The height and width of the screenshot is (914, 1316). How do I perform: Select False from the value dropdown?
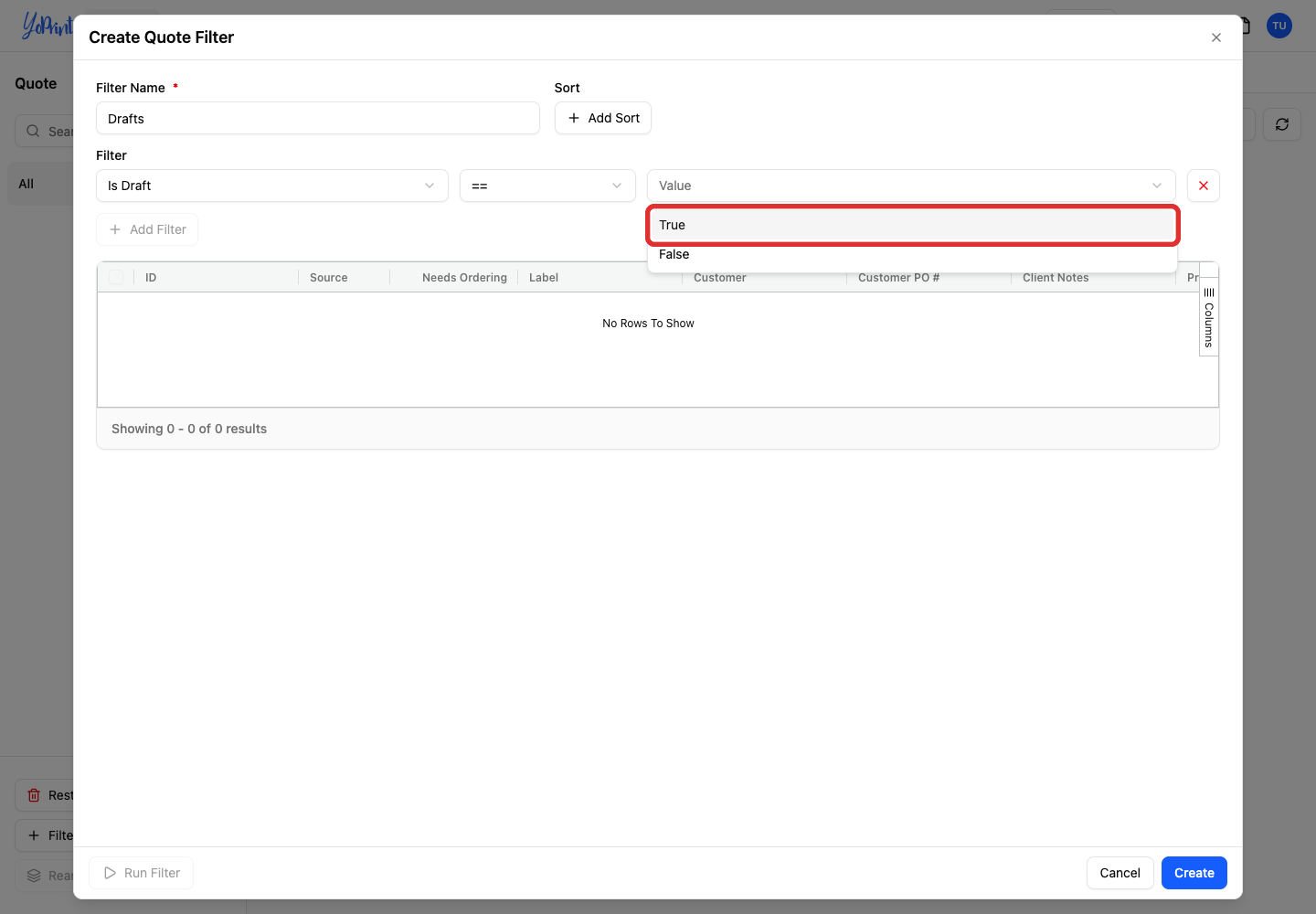tap(912, 254)
